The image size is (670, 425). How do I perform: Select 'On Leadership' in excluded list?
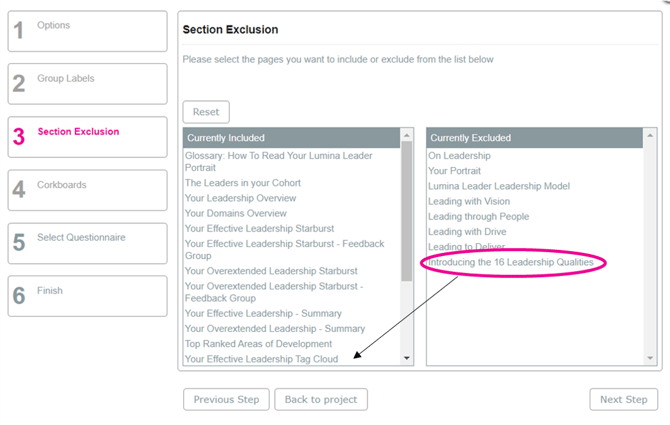[459, 156]
